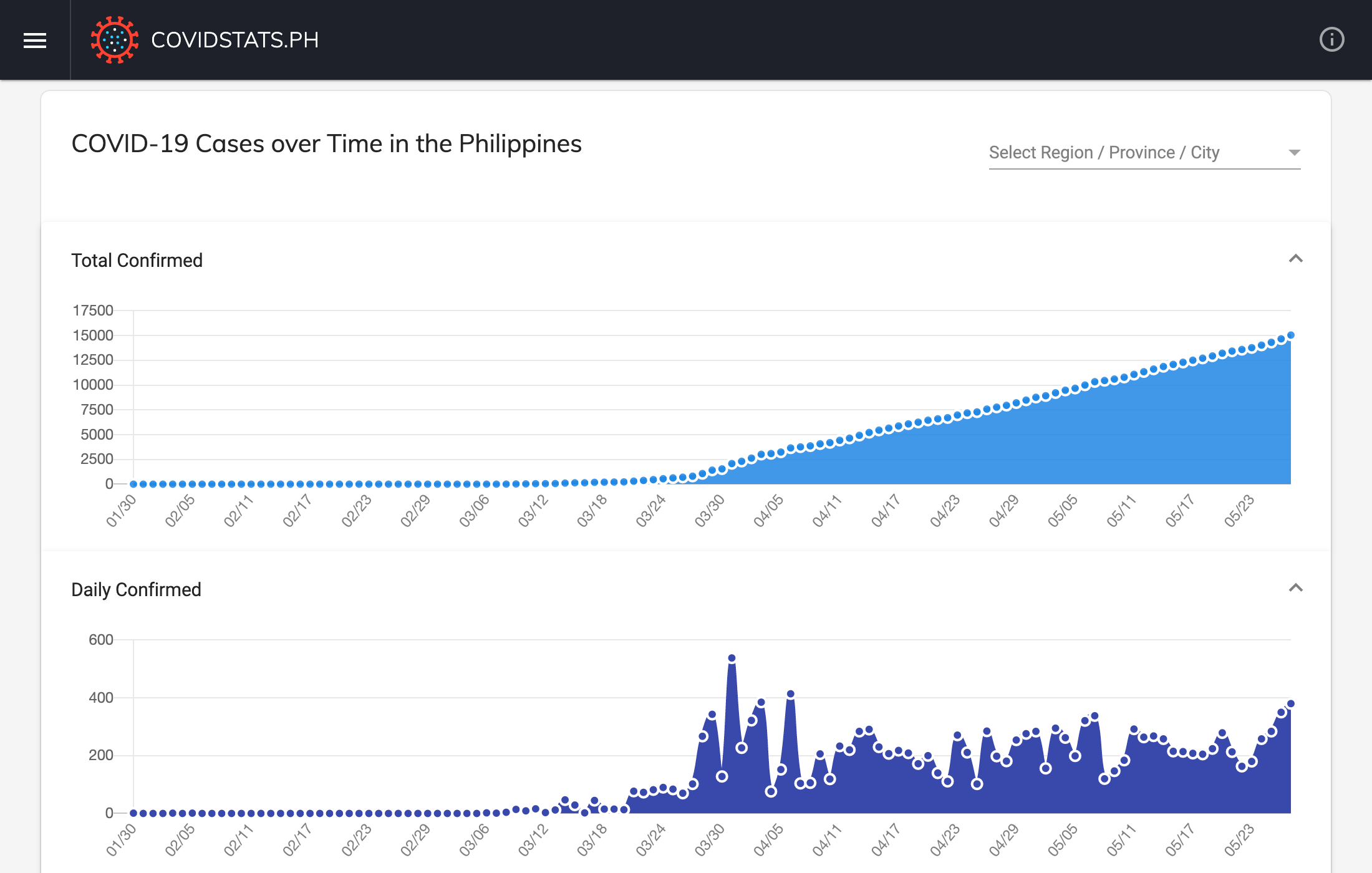Click the red virus logo icon
Image resolution: width=1372 pixels, height=873 pixels.
(114, 40)
